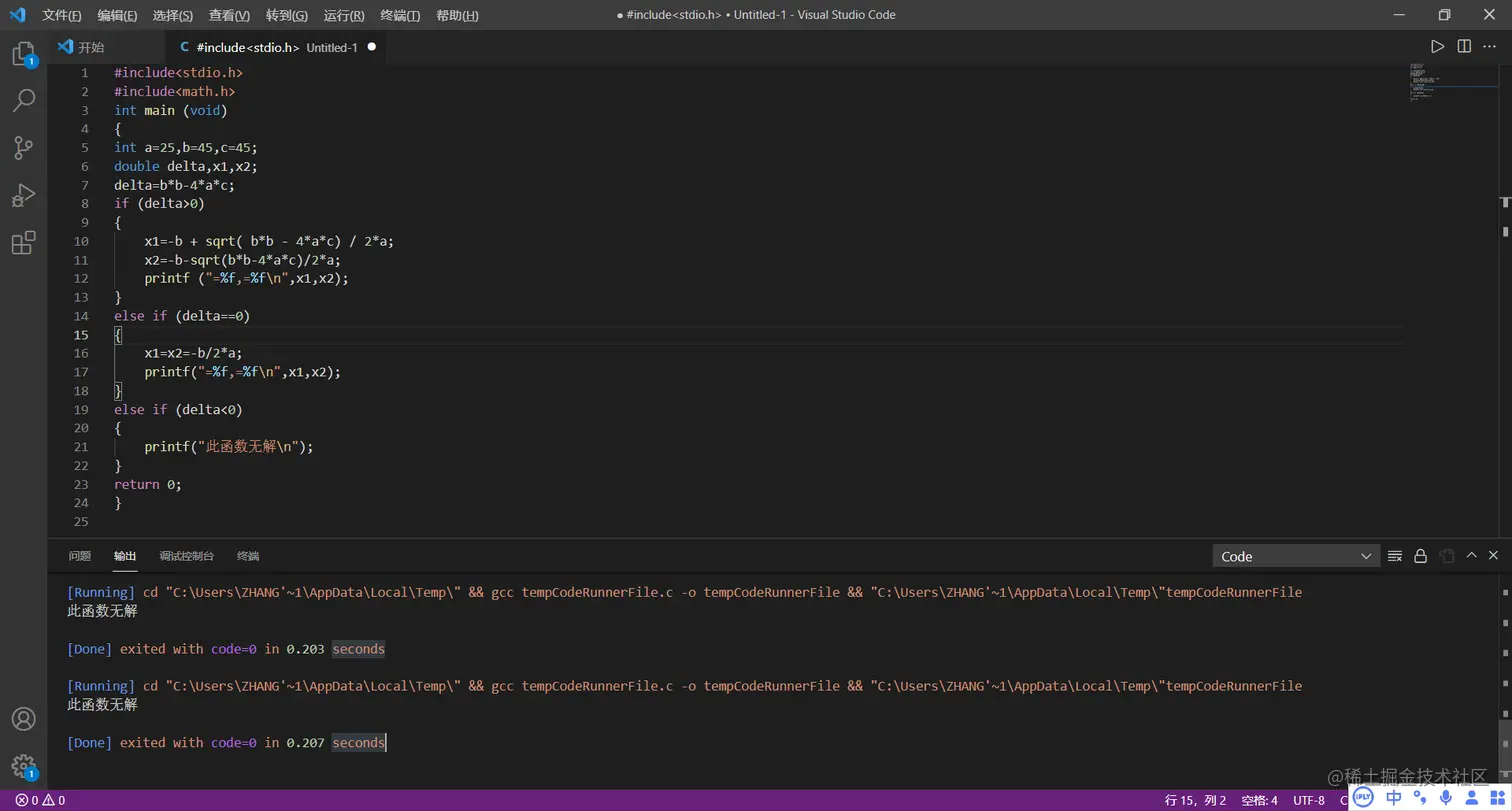This screenshot has height=811, width=1512.
Task: Click the iFLY logo on the input toolbar
Action: (1365, 797)
